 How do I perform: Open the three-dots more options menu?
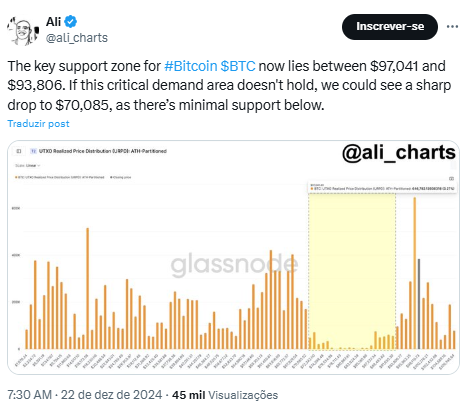tap(452, 27)
